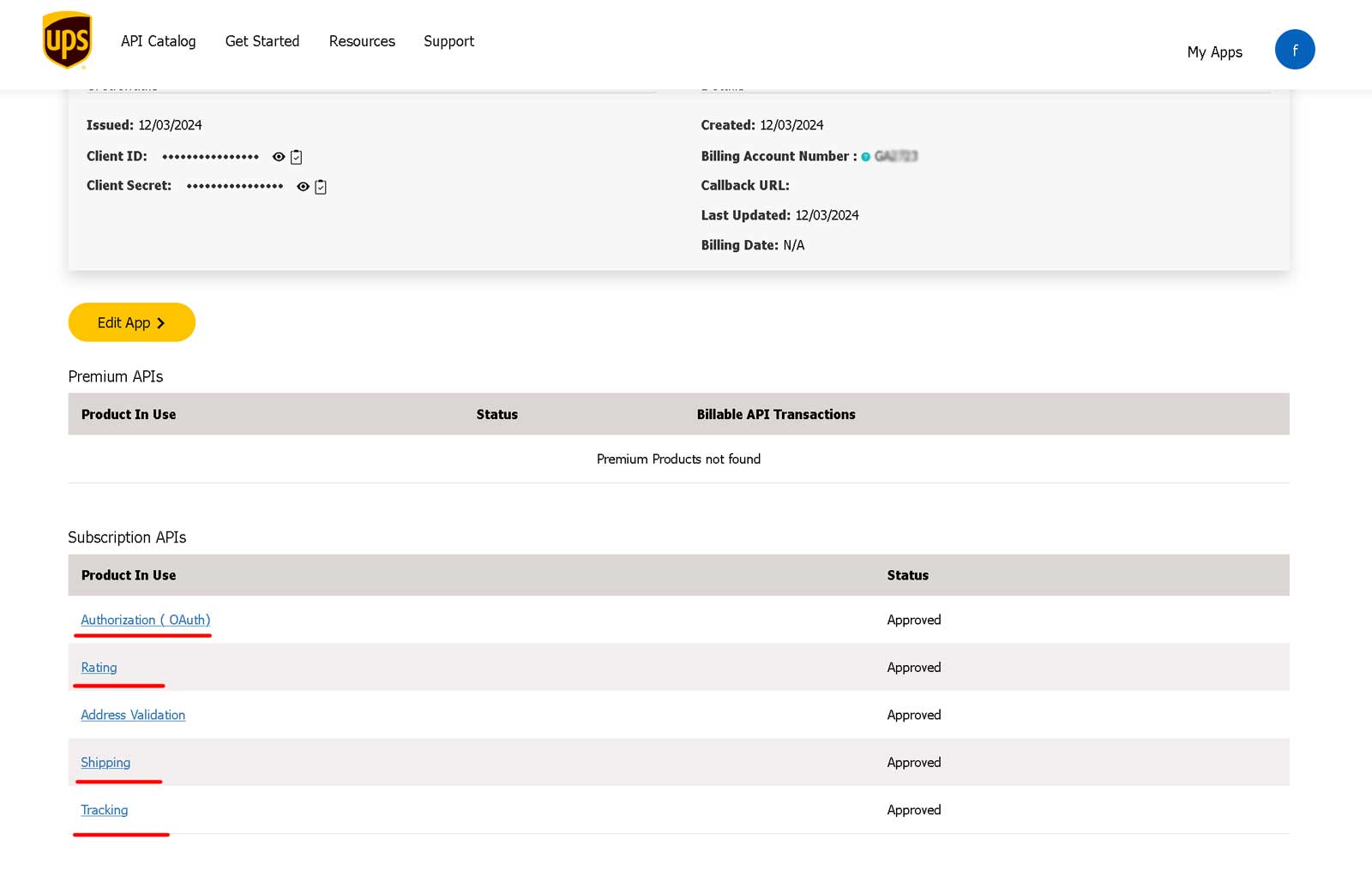The width and height of the screenshot is (1372, 876).
Task: Click the Premium APIs Product In Use header
Action: (x=129, y=415)
